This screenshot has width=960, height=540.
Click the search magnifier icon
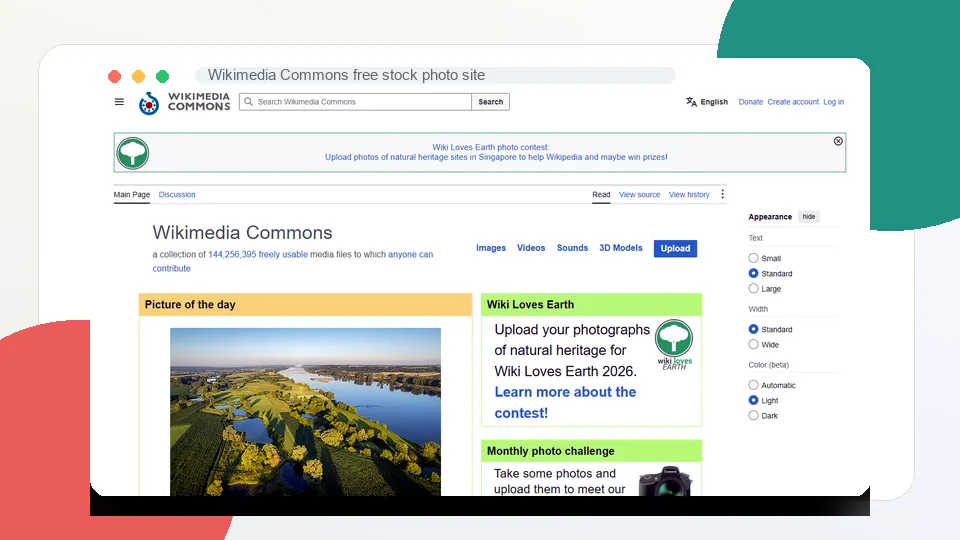pos(249,102)
